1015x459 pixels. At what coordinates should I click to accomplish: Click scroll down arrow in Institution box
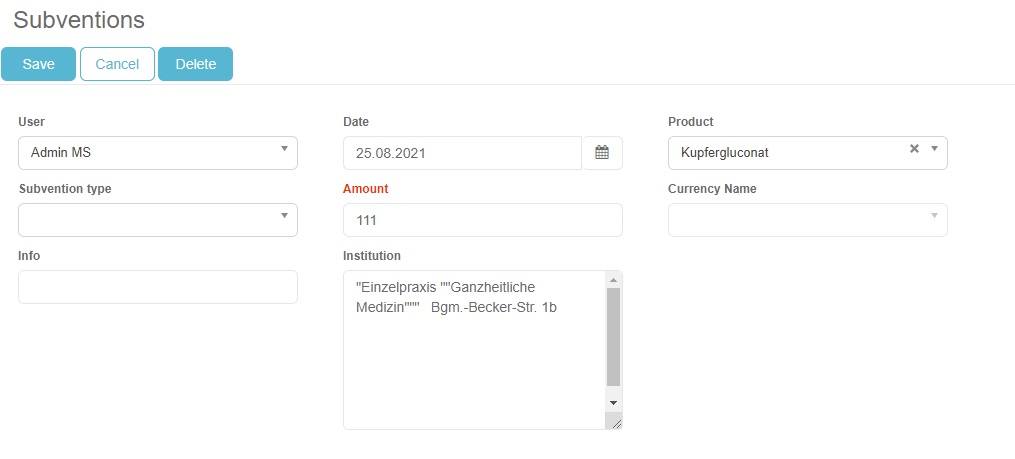pos(614,402)
